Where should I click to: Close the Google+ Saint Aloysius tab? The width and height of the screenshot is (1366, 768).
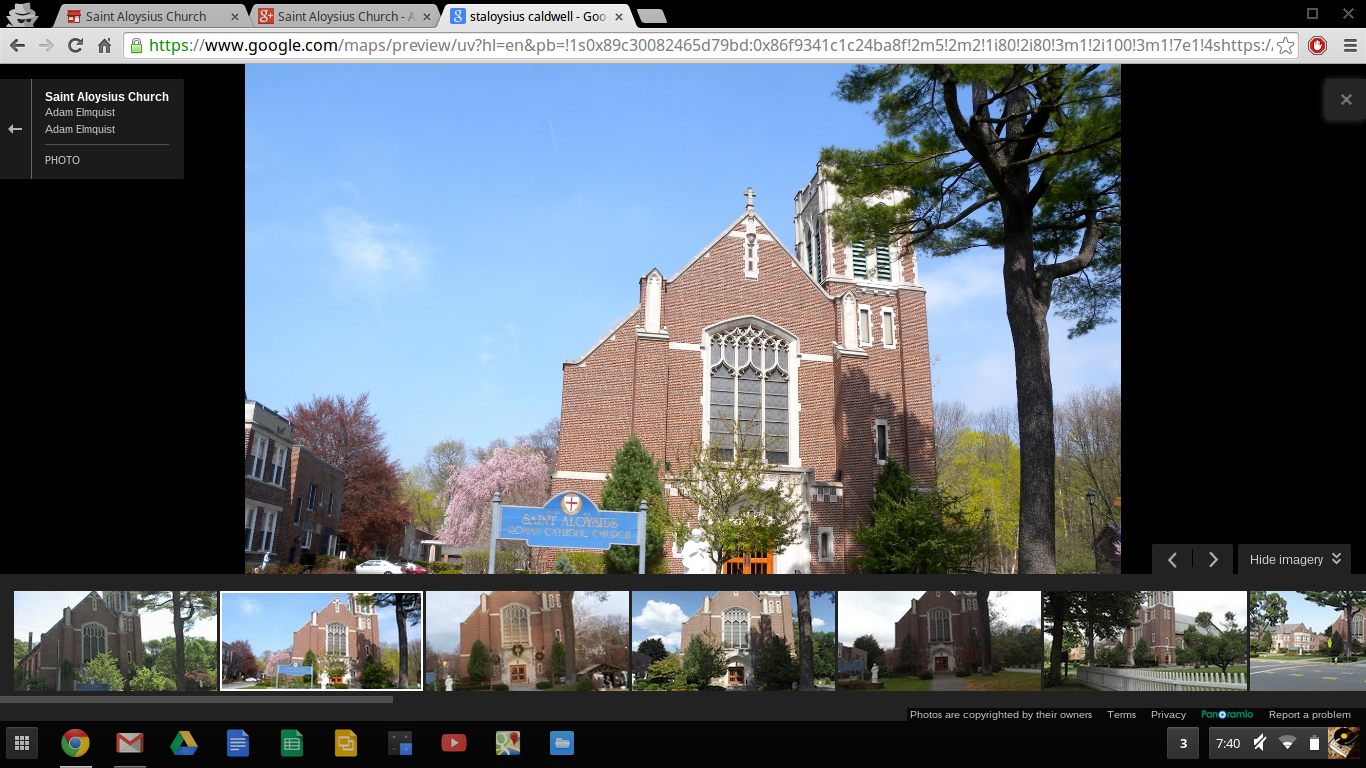tap(425, 16)
